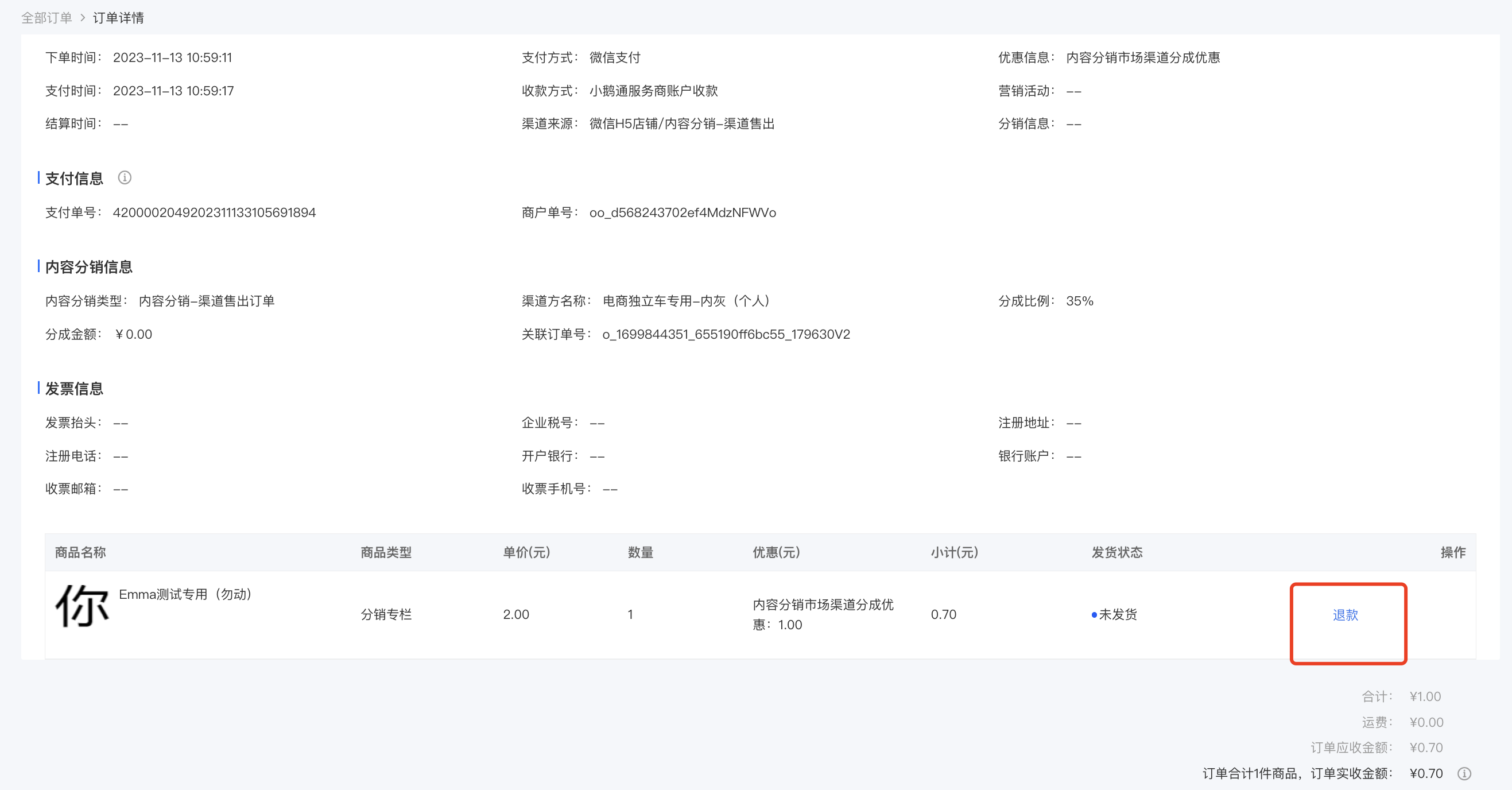Image resolution: width=1512 pixels, height=790 pixels.
Task: Click the 注册地址 label
Action: (x=1026, y=423)
